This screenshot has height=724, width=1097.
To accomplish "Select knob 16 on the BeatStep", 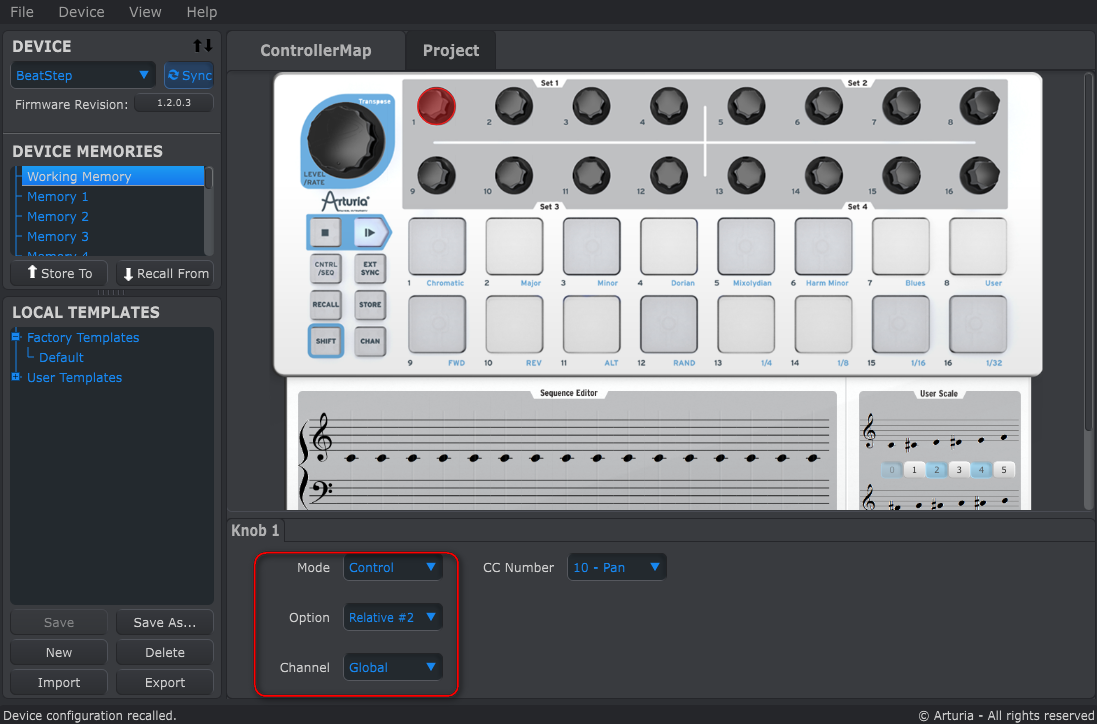I will 979,175.
